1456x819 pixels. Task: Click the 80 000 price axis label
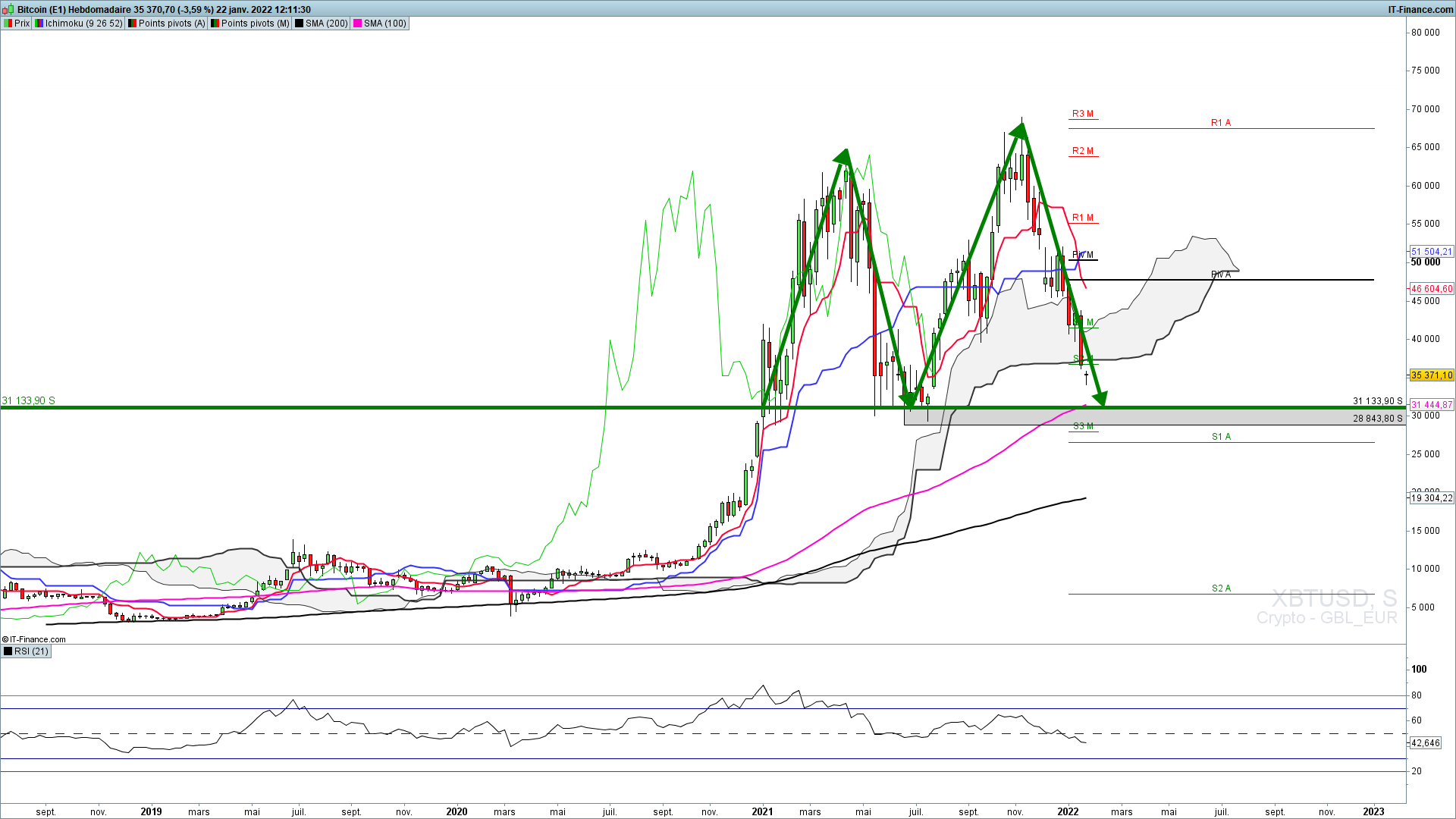coord(1425,33)
